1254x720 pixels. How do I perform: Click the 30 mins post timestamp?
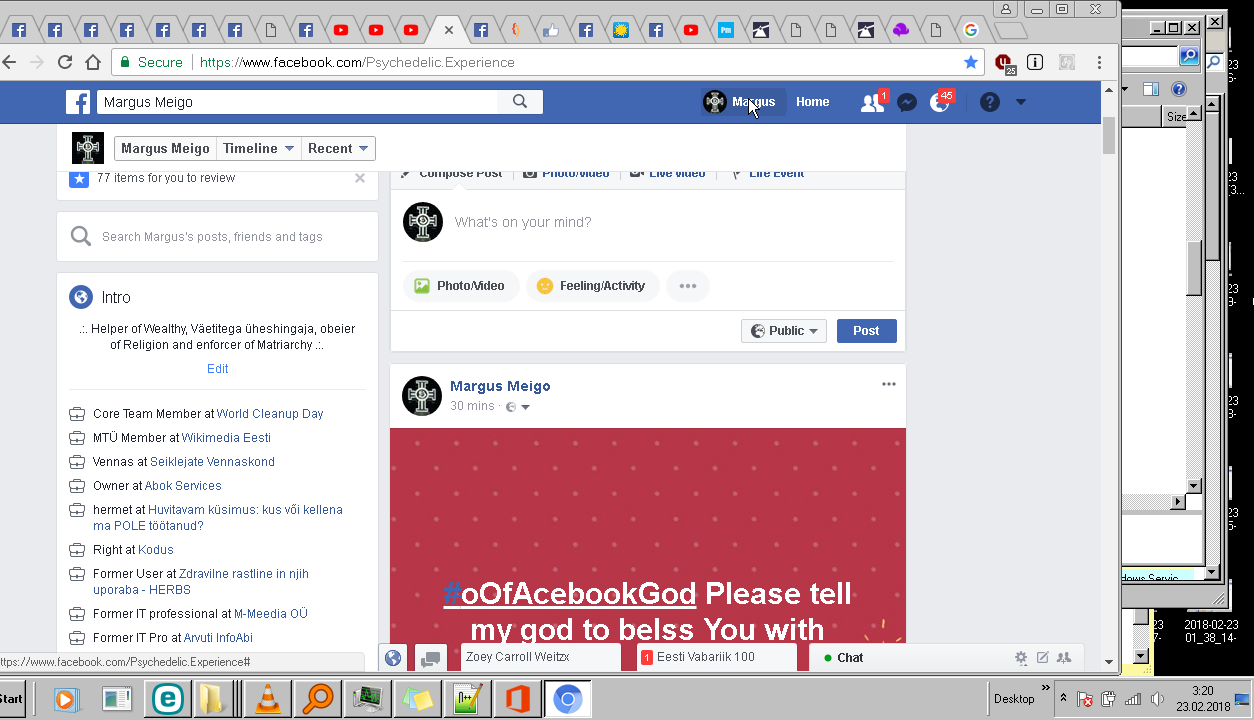point(472,406)
